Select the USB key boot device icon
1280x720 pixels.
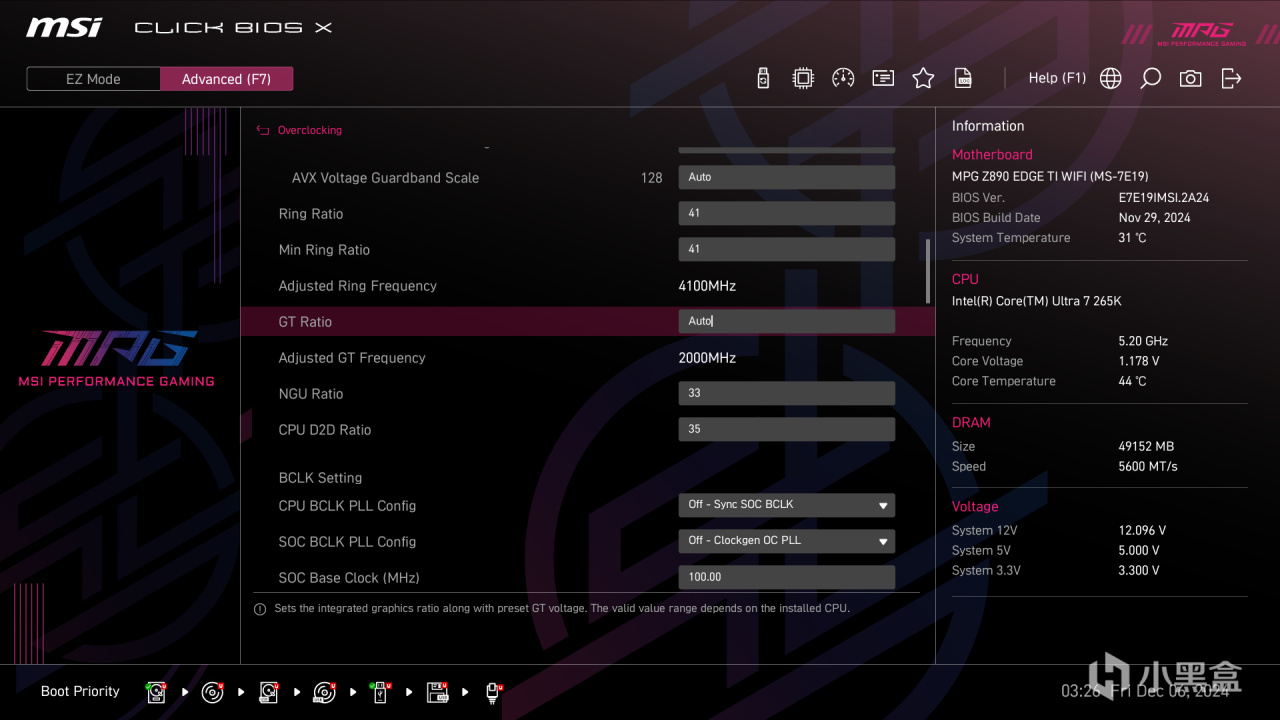tap(380, 692)
